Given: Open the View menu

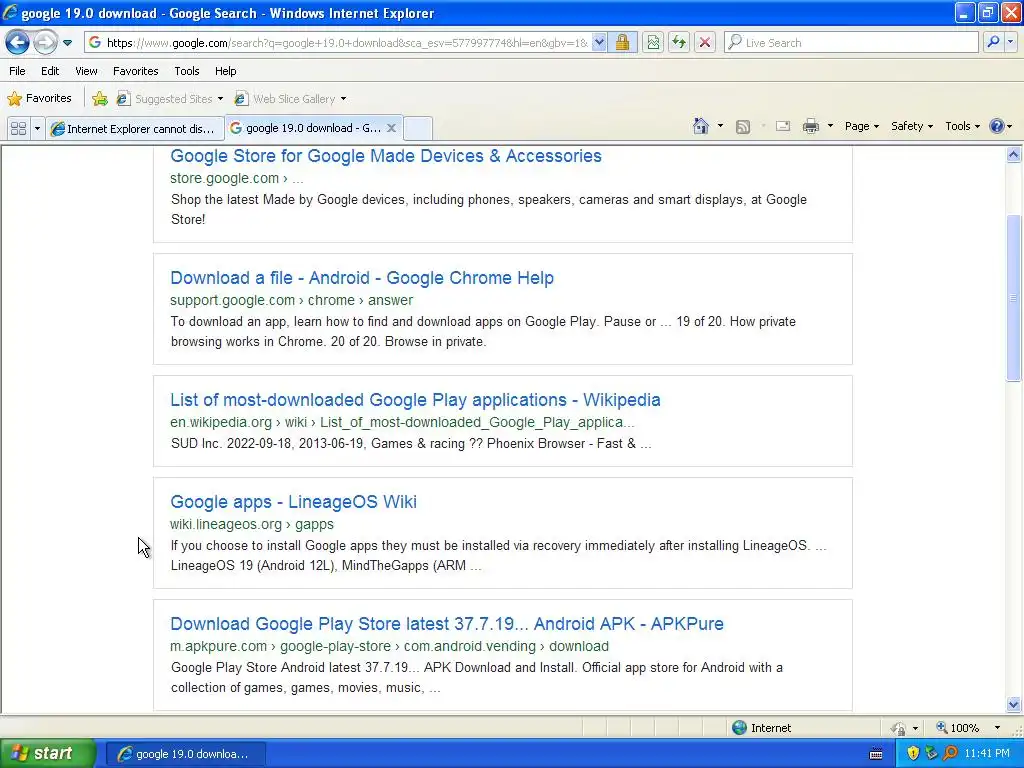Looking at the screenshot, I should [x=86, y=71].
